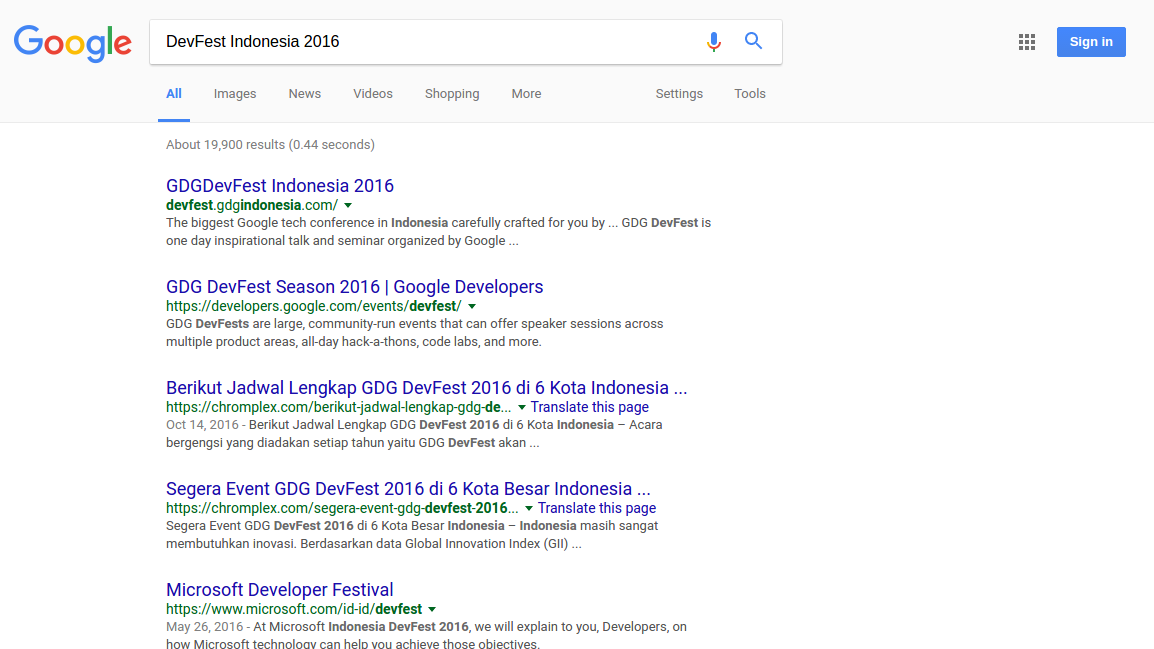The image size is (1154, 649).
Task: Click the magnifying glass search button
Action: click(753, 41)
